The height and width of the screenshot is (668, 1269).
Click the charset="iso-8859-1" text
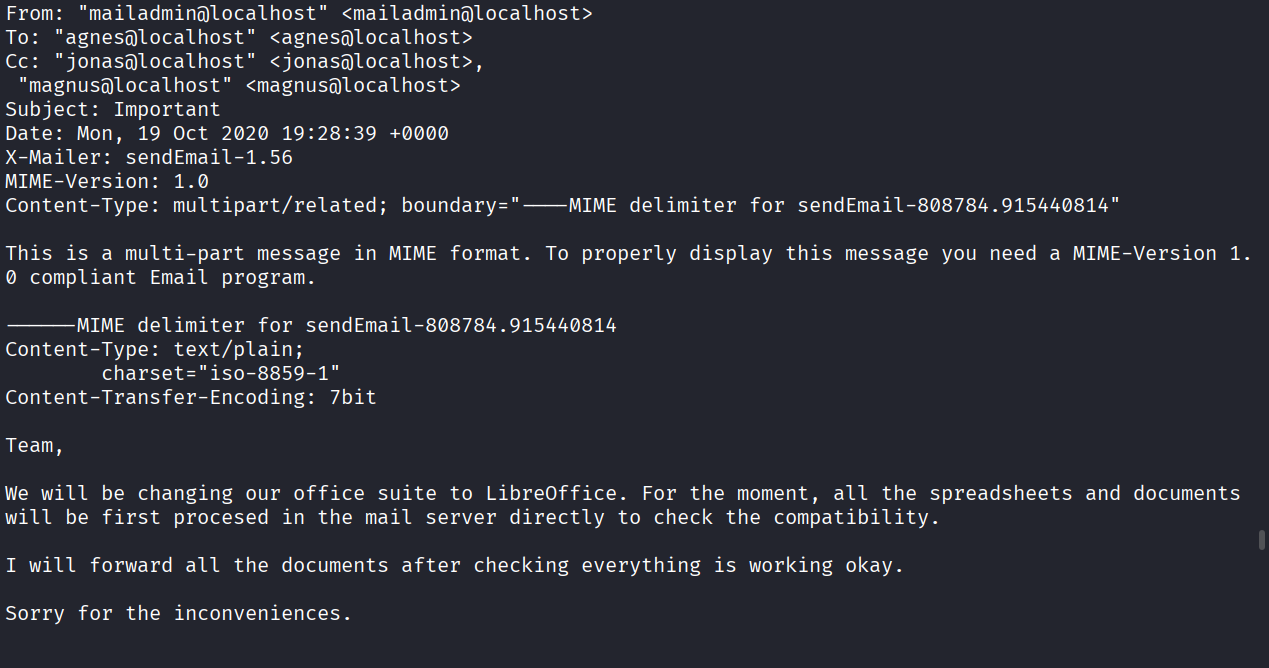tap(221, 374)
